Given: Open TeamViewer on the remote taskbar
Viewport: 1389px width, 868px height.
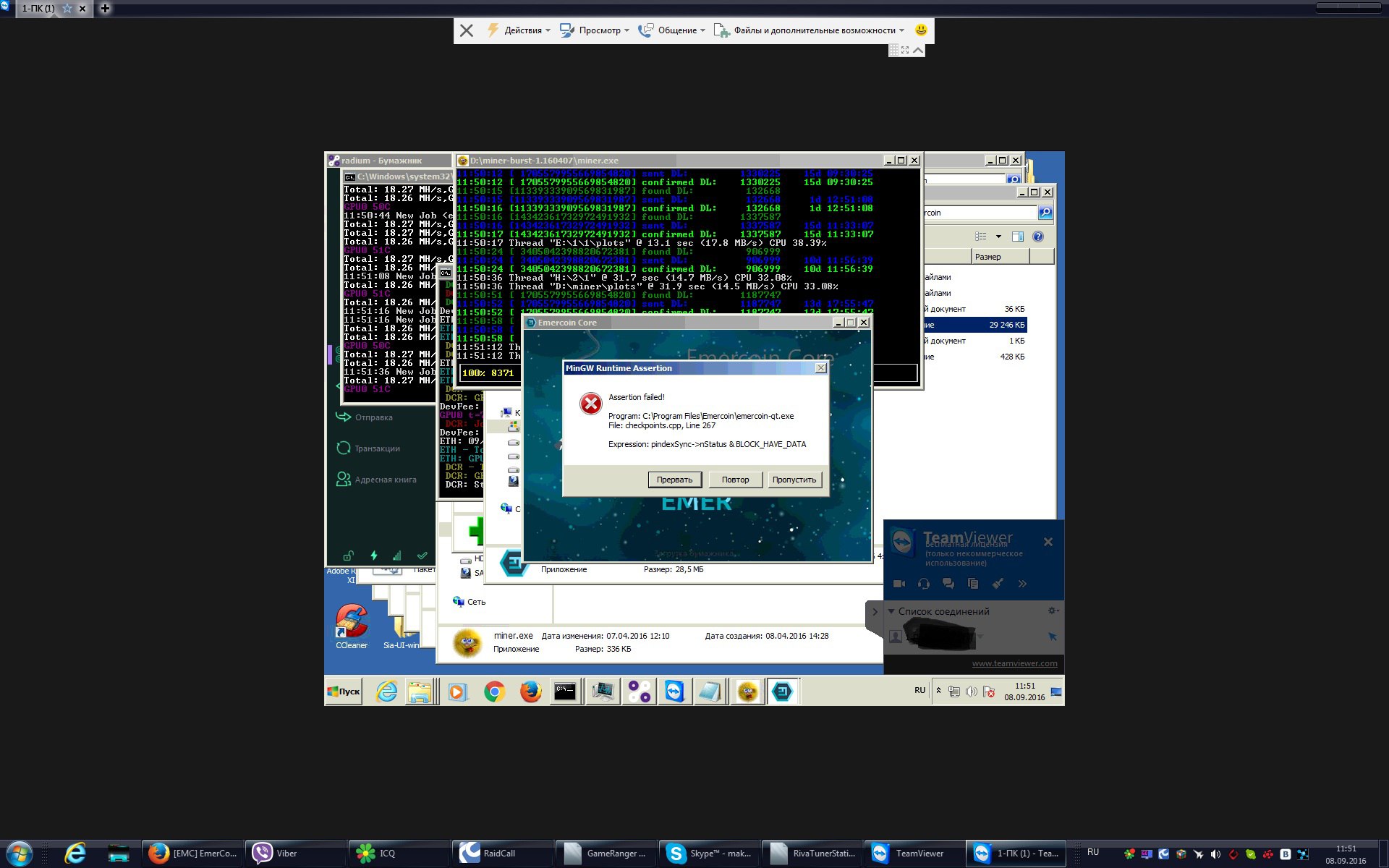Looking at the screenshot, I should 674,692.
